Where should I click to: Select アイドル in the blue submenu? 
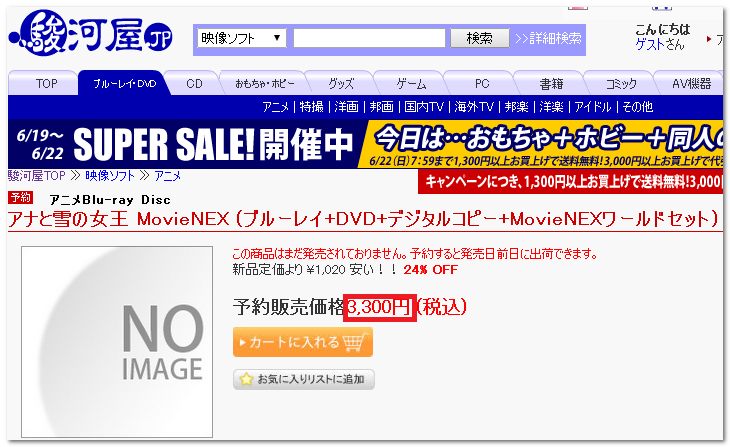593,107
